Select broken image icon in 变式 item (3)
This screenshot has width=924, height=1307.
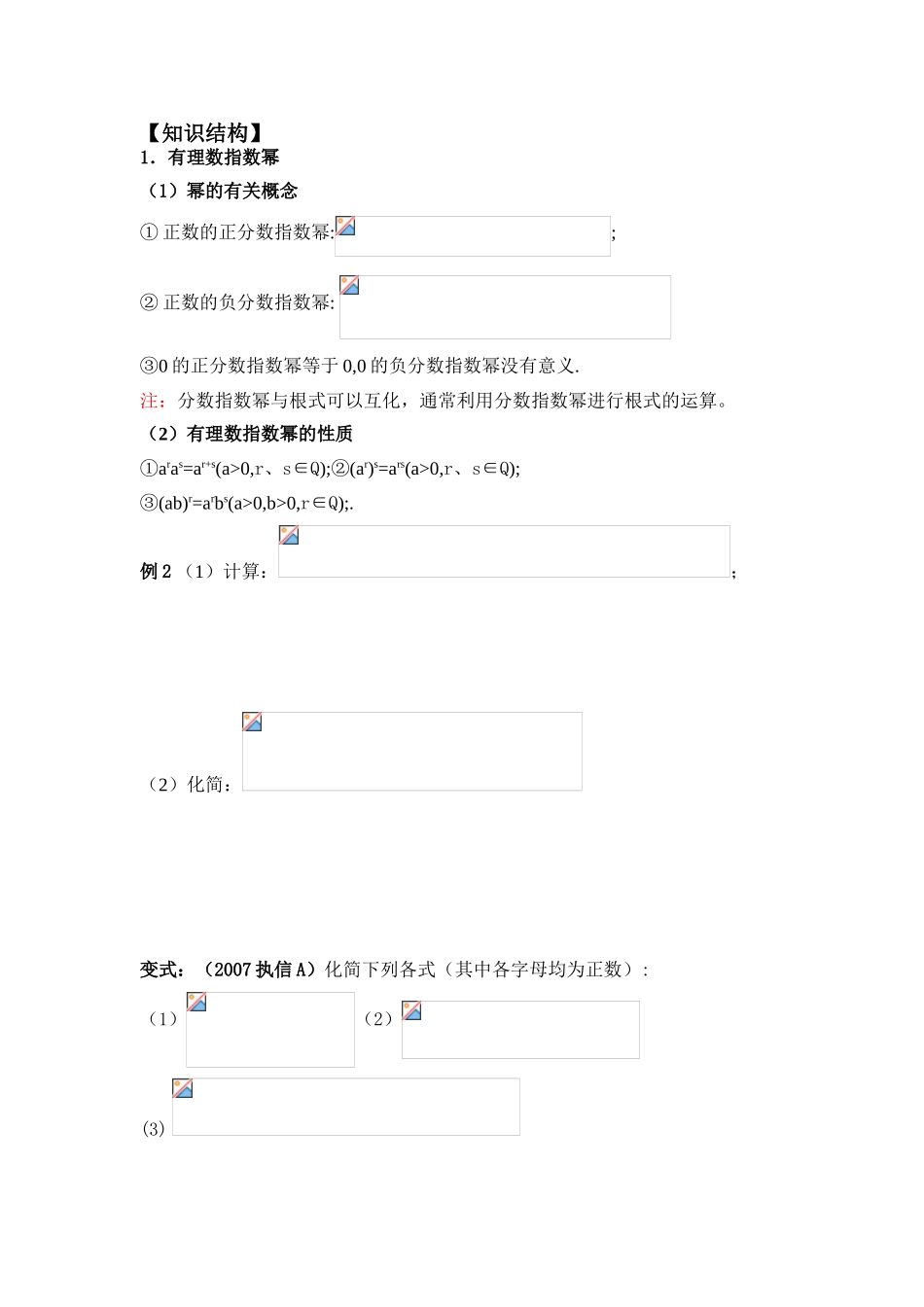(183, 1089)
